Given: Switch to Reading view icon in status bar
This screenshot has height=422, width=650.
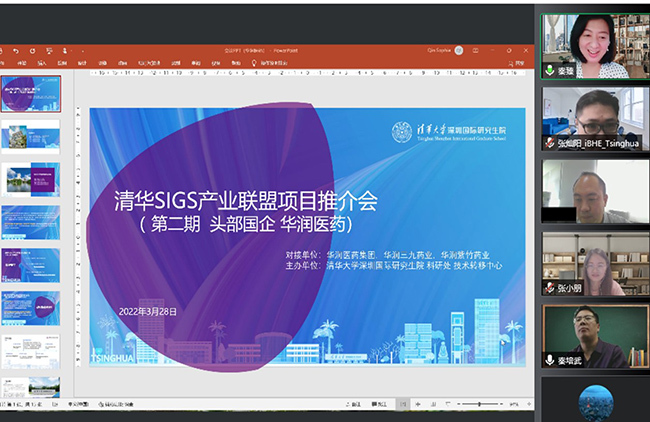Looking at the screenshot, I should coord(433,404).
